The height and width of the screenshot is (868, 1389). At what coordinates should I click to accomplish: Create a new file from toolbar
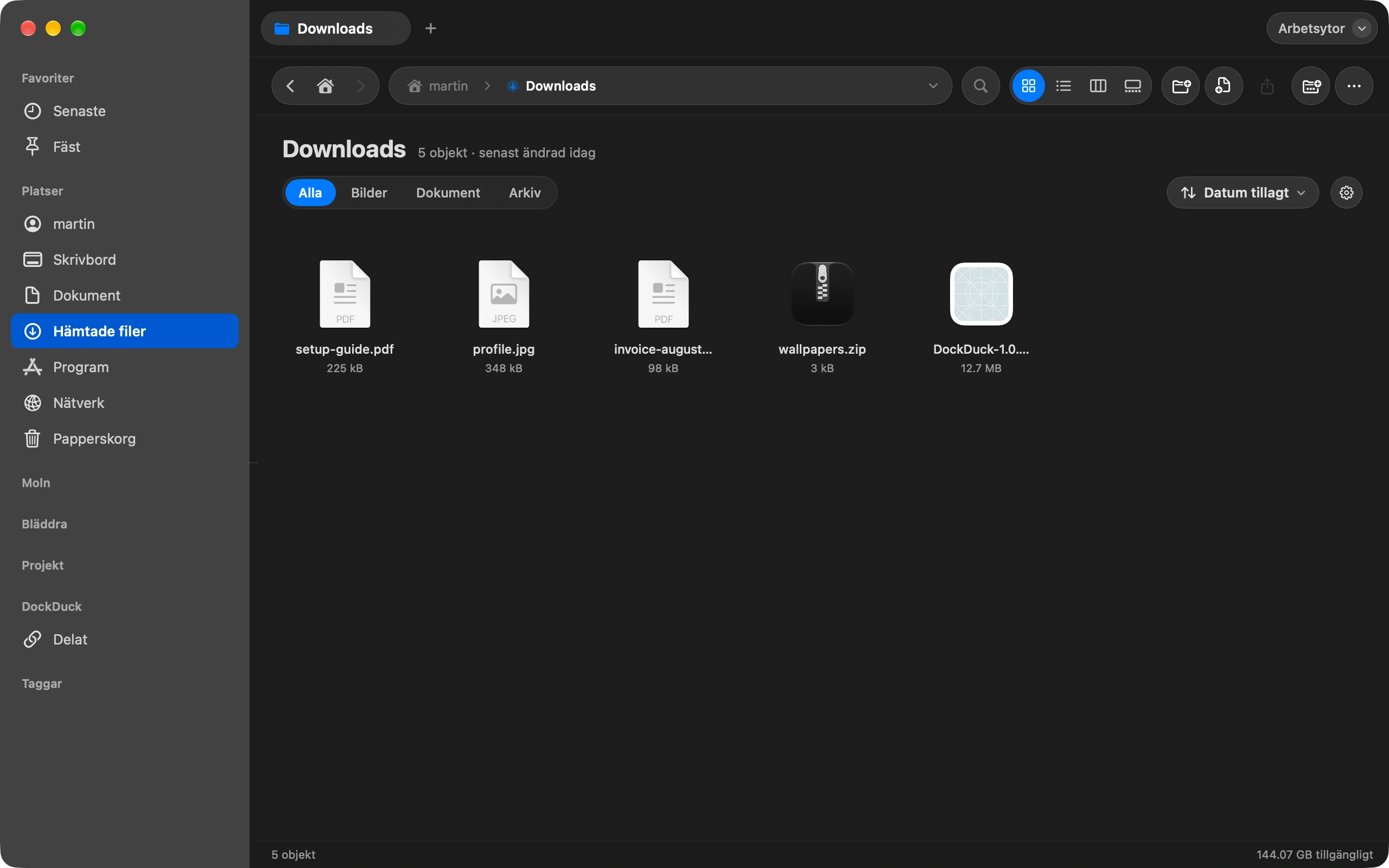coord(1223,86)
